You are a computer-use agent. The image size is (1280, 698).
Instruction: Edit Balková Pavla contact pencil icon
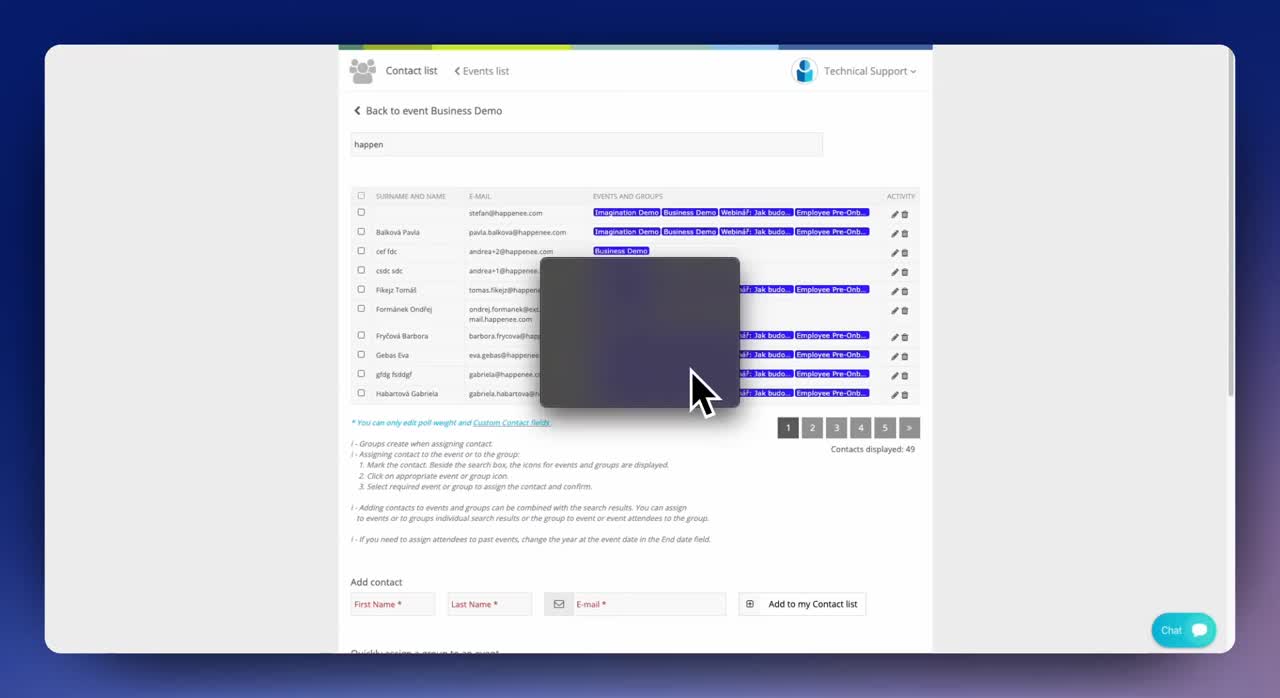895,233
